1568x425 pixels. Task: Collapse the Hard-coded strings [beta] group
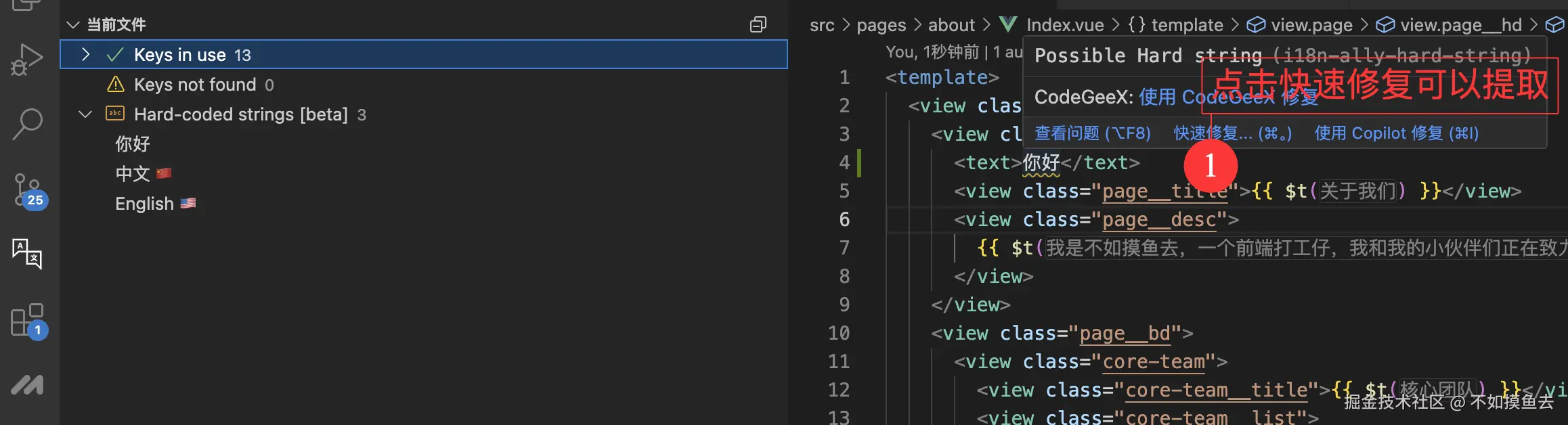click(85, 114)
